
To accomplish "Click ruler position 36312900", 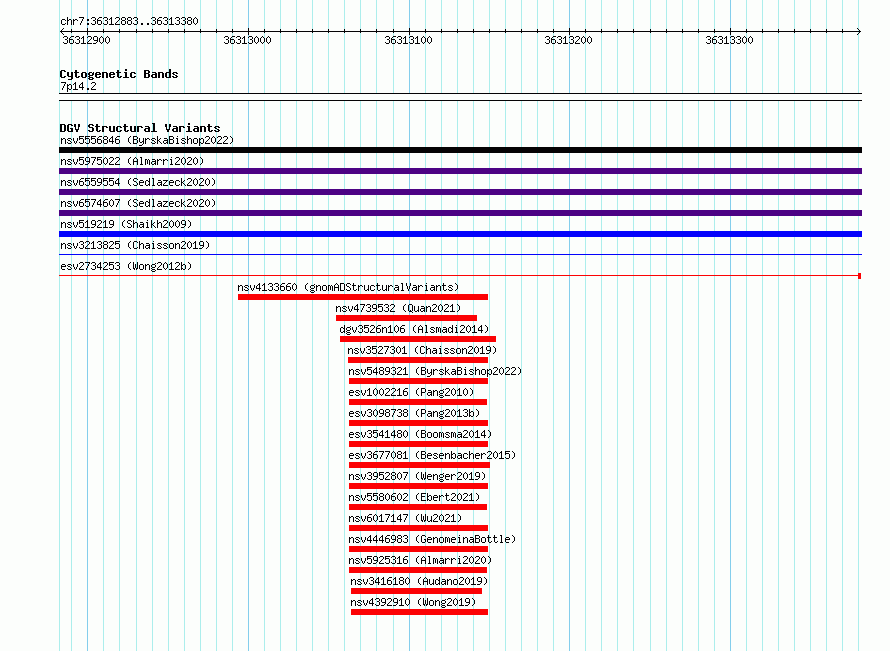I will [x=86, y=40].
